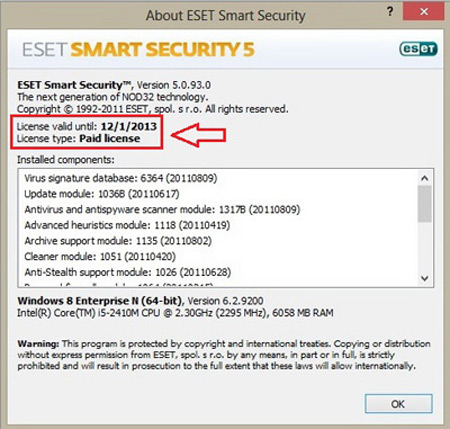The image size is (450, 429).
Task: Select the Update module entry
Action: tap(102, 194)
